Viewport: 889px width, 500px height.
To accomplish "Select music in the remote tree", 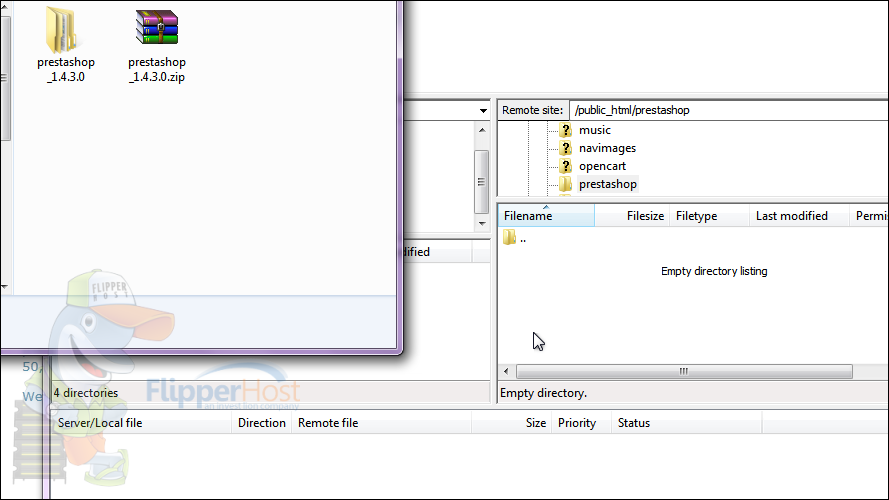I will 595,130.
